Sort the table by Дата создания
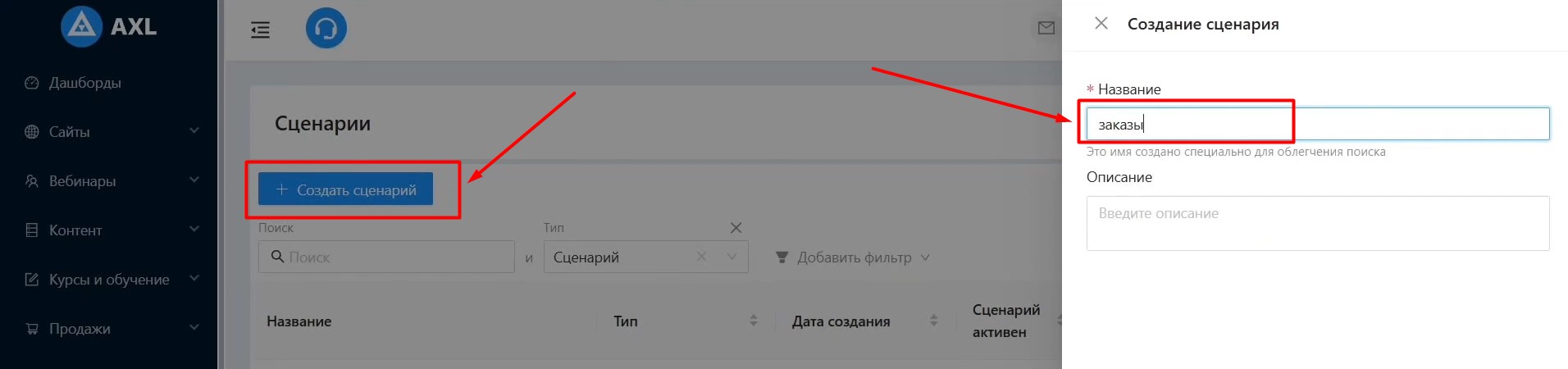Viewport: 1568px width, 369px height. (x=933, y=321)
